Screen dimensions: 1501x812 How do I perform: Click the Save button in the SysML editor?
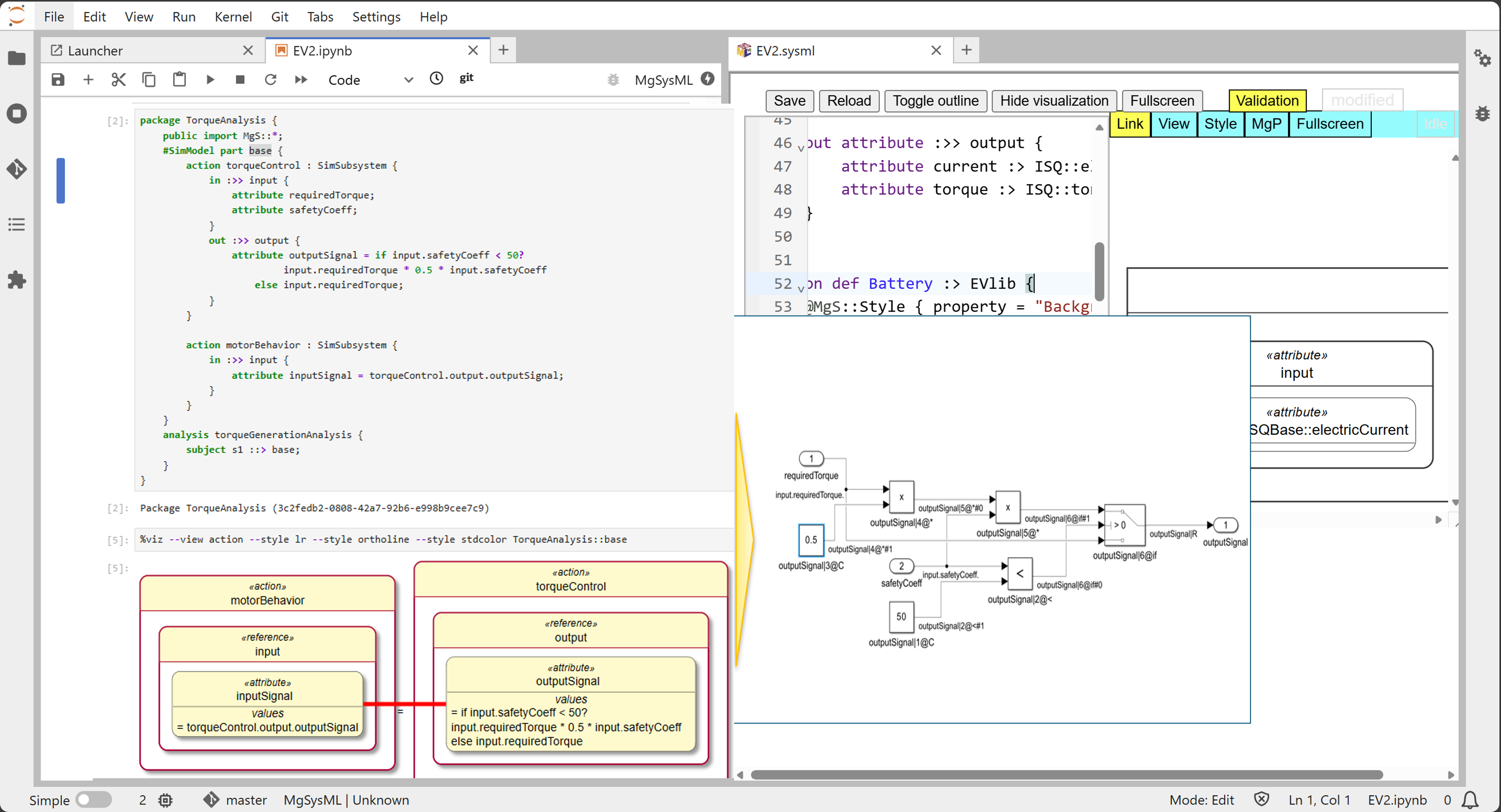789,100
